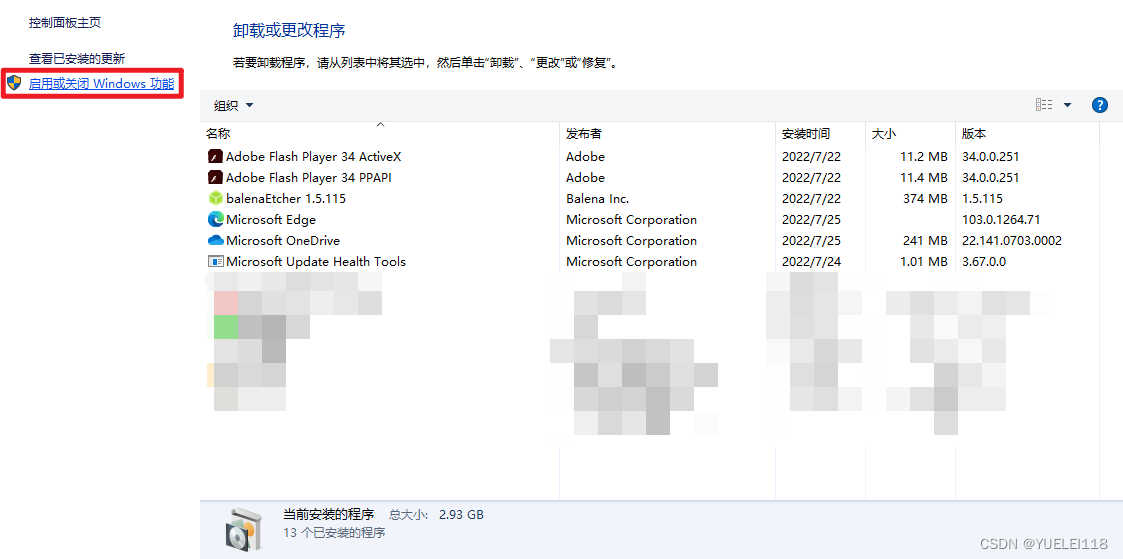Select the Microsoft Edge entry name
Screen dimensions: 1123x559
271,220
